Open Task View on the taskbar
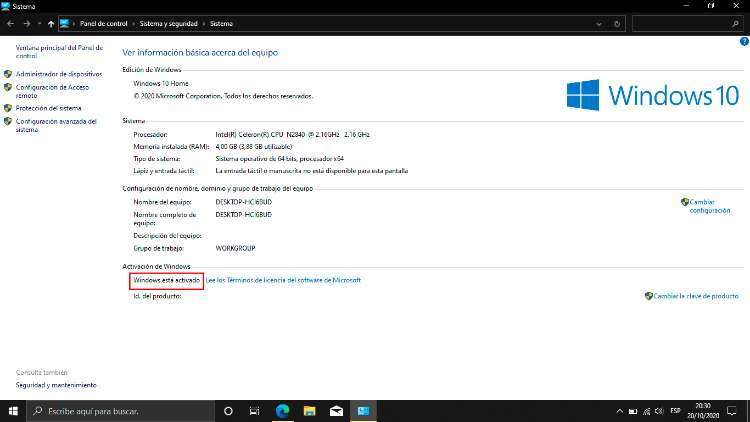 pyautogui.click(x=254, y=411)
